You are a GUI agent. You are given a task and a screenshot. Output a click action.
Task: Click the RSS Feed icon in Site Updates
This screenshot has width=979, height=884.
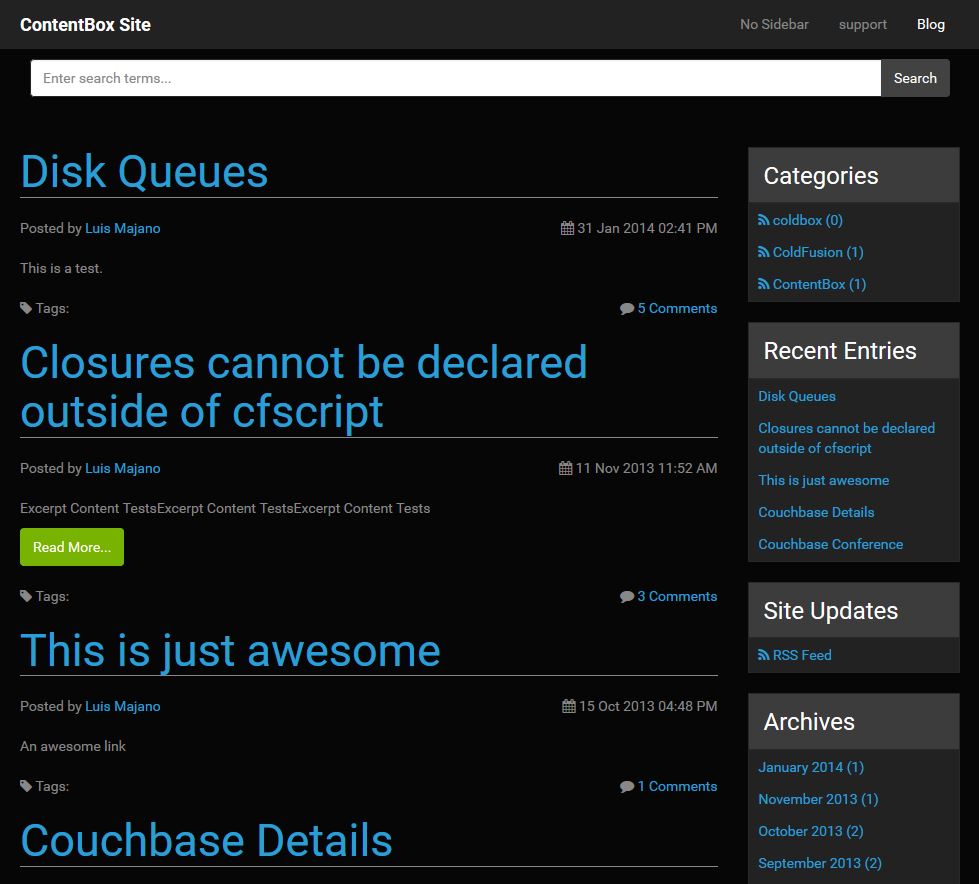764,656
